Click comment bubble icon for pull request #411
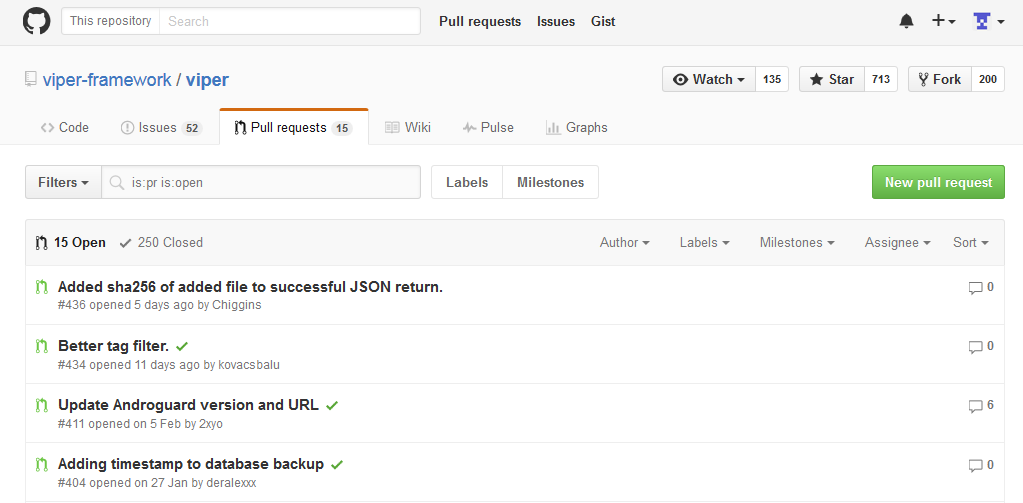This screenshot has height=503, width=1023. [975, 406]
